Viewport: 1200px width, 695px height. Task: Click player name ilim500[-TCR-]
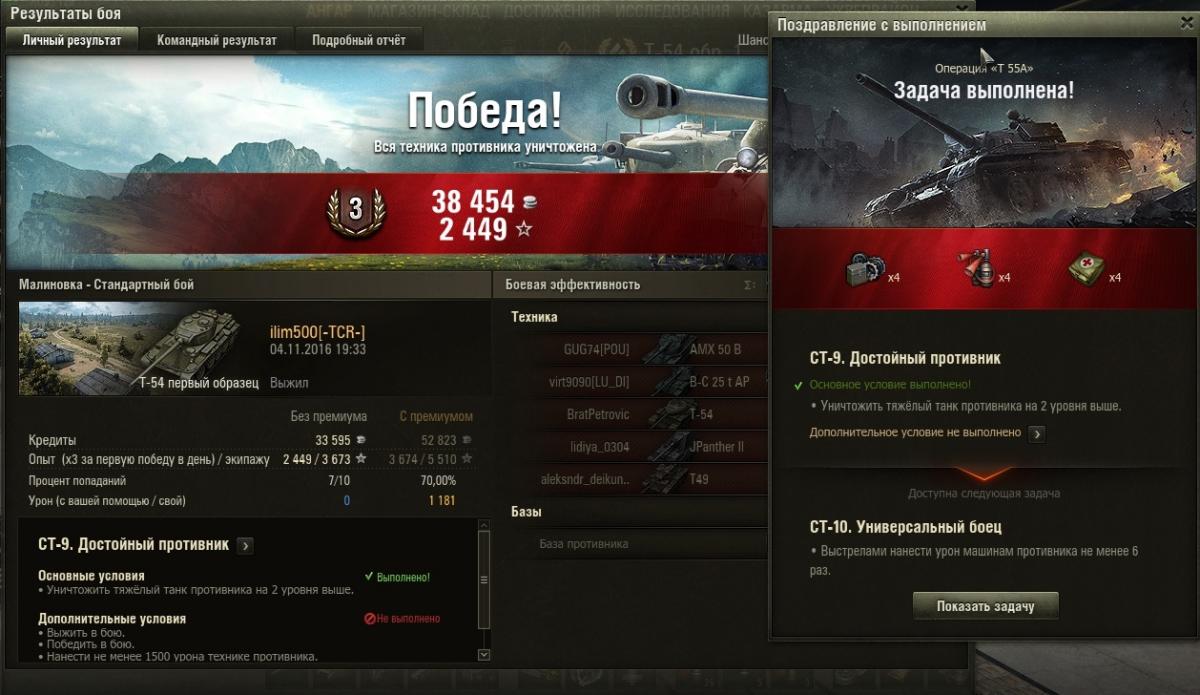318,332
